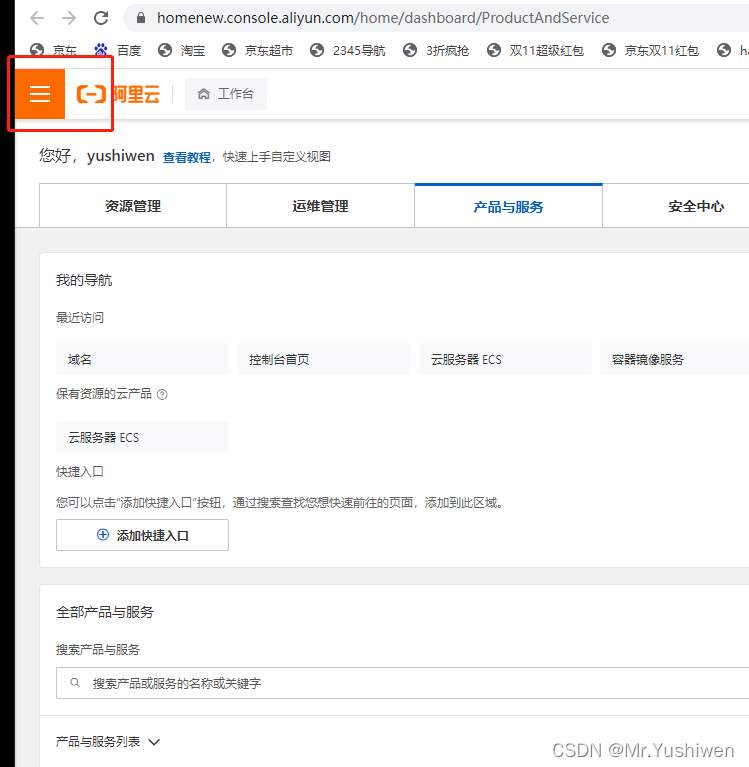Viewport: 749px width, 767px height.
Task: Switch to the 资源管理 tab
Action: point(133,206)
